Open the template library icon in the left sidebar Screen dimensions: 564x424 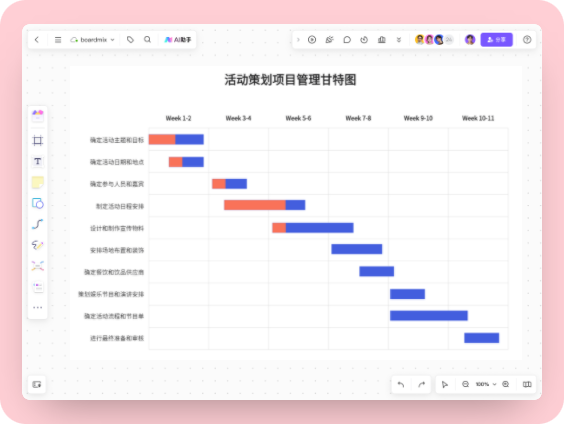[38, 116]
